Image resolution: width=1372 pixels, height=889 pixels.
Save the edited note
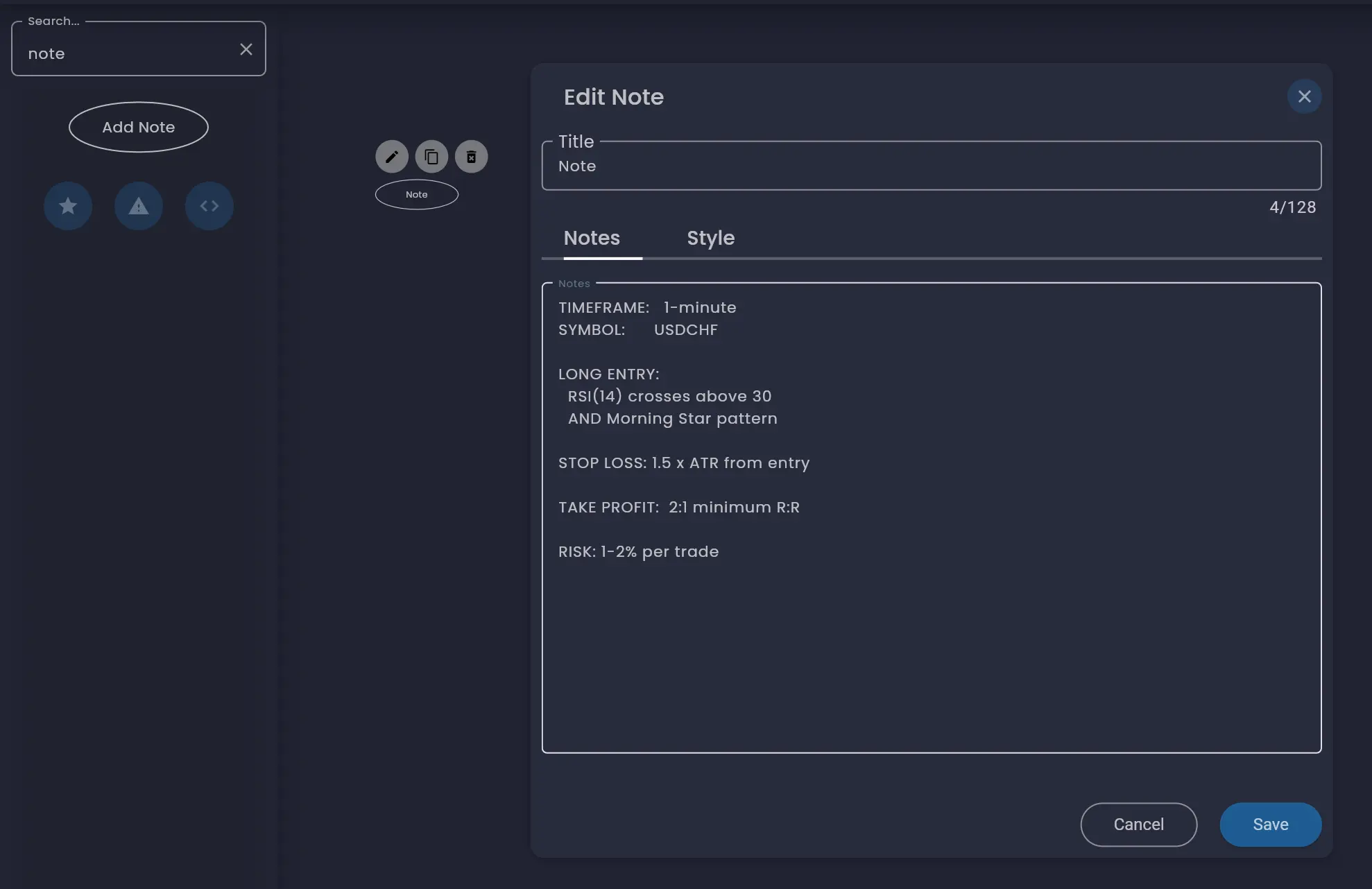pos(1270,824)
